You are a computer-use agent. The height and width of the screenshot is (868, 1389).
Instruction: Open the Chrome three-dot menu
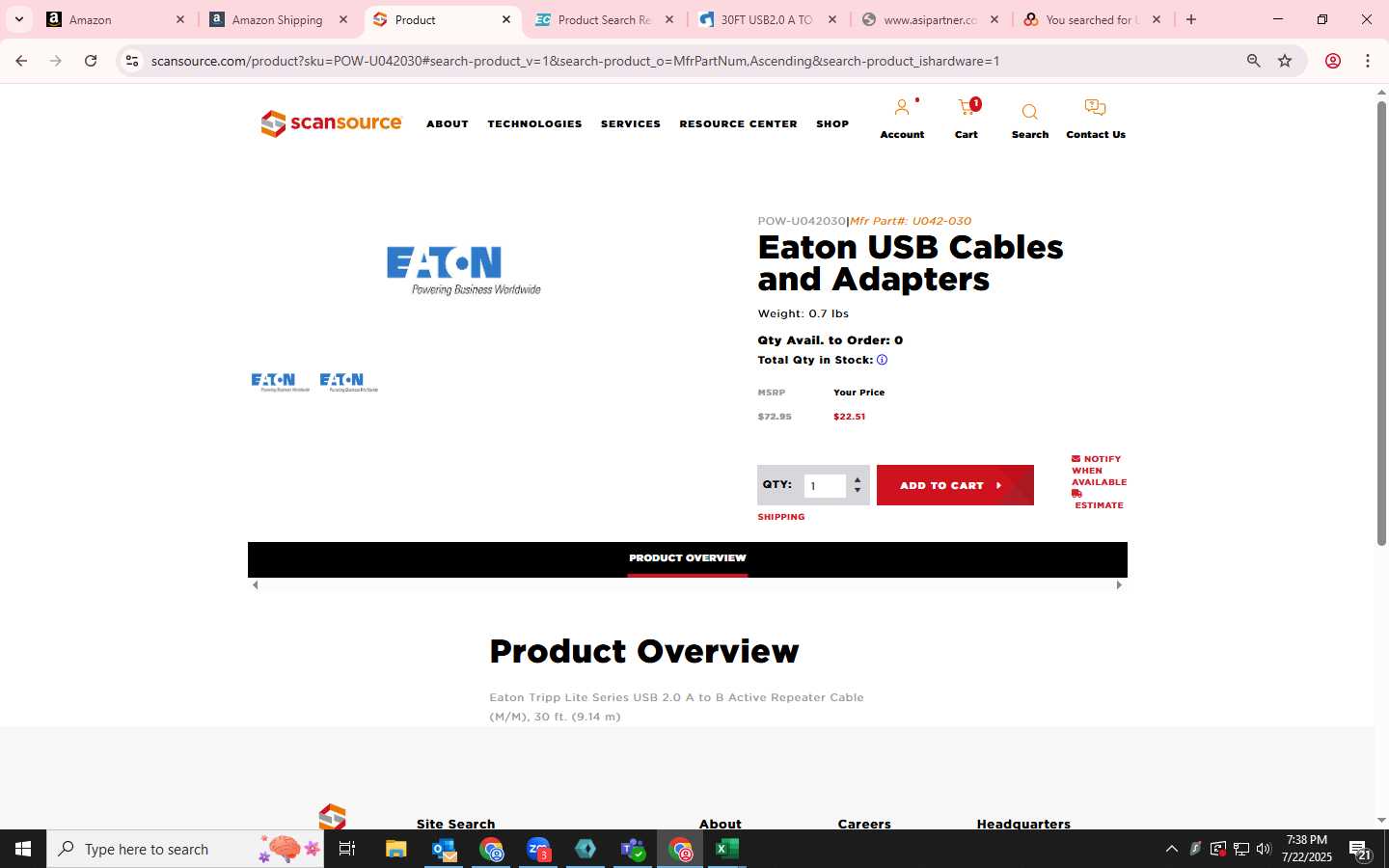click(x=1368, y=61)
